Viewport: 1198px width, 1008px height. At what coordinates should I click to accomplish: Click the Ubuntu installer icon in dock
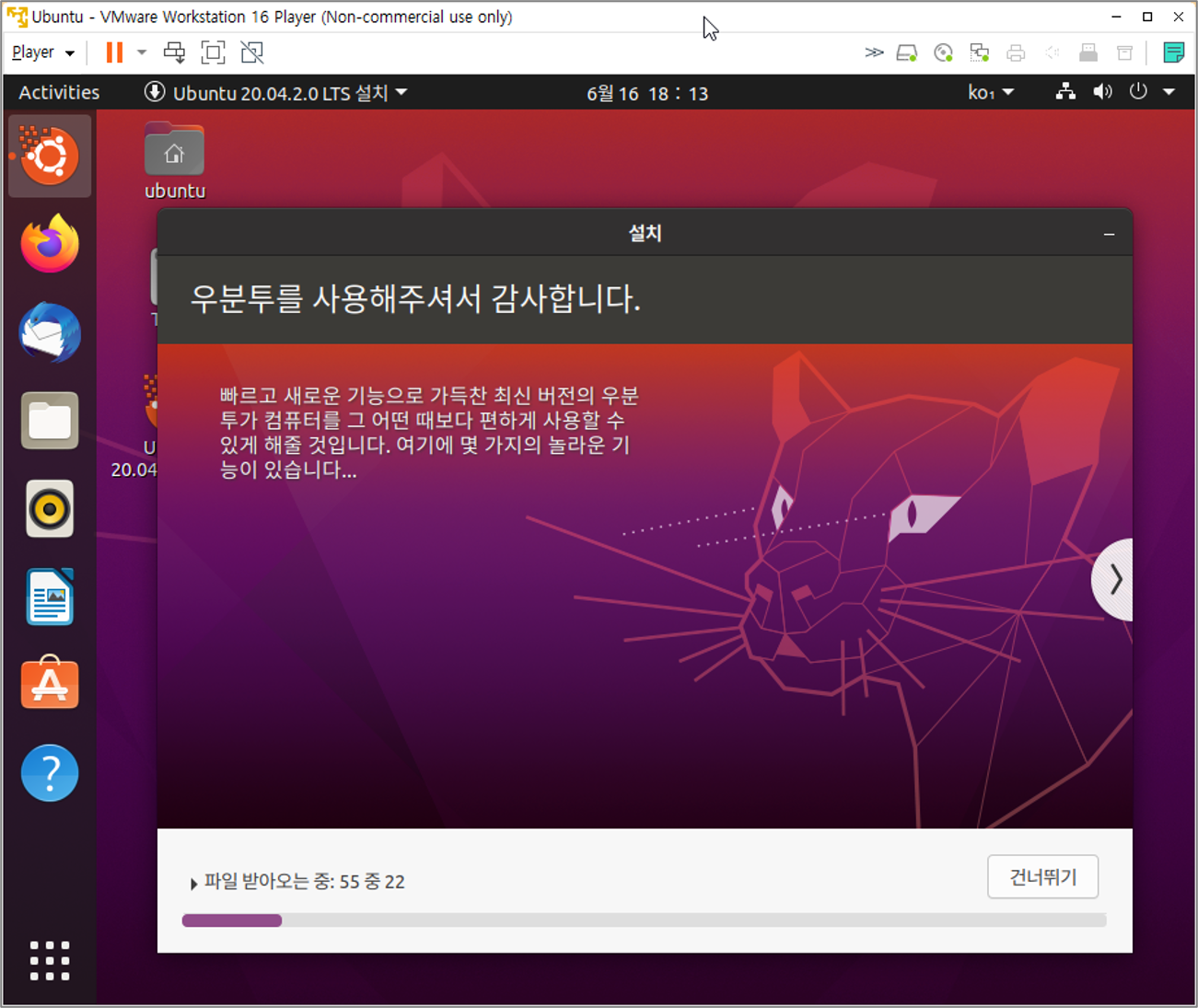(50, 156)
